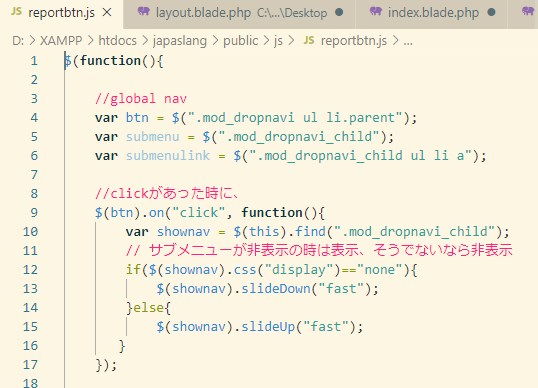538x388 pixels.
Task: Click ".mod_dropnavi_child ul li a" string
Action: click(x=360, y=155)
